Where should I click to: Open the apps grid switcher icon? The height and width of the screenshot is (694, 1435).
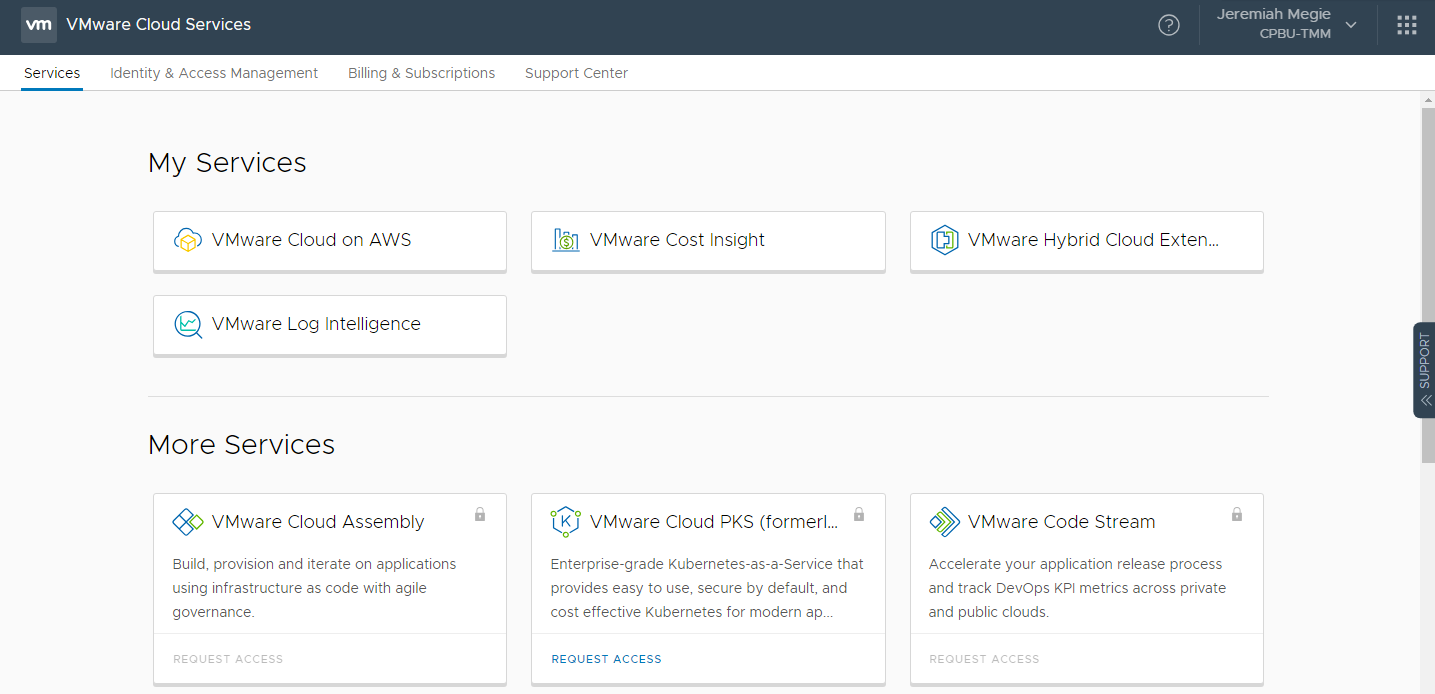click(1406, 25)
